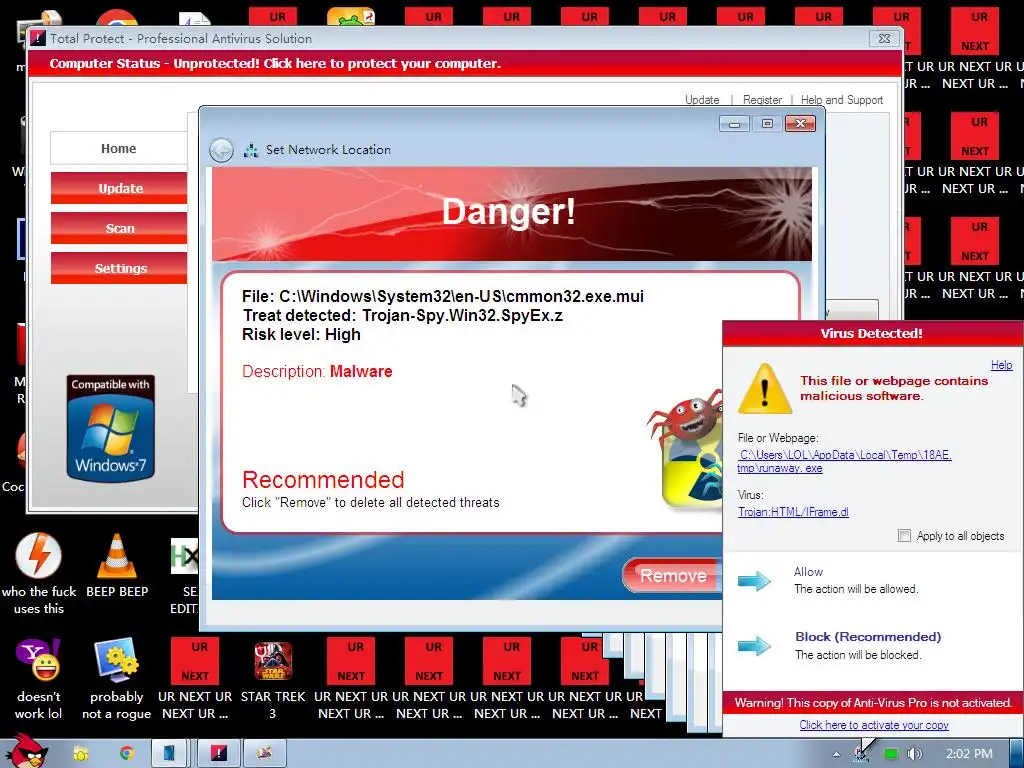Show hidden tray icons arrow
This screenshot has width=1024, height=768.
click(837, 754)
